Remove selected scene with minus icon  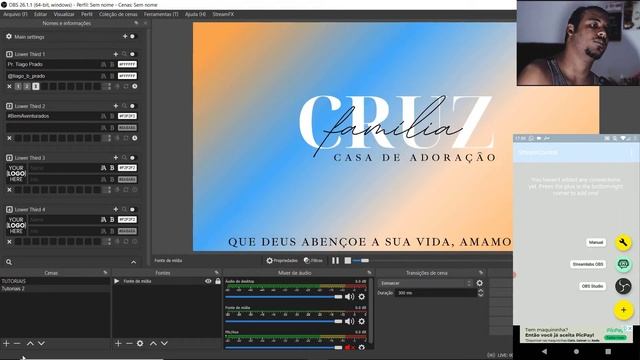click(17, 344)
